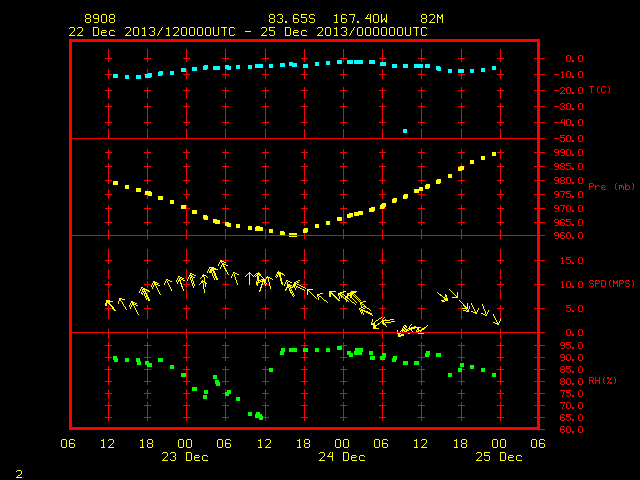This screenshot has width=640, height=480.
Task: Click the 990.0 pressure tick label
Action: coord(569,153)
